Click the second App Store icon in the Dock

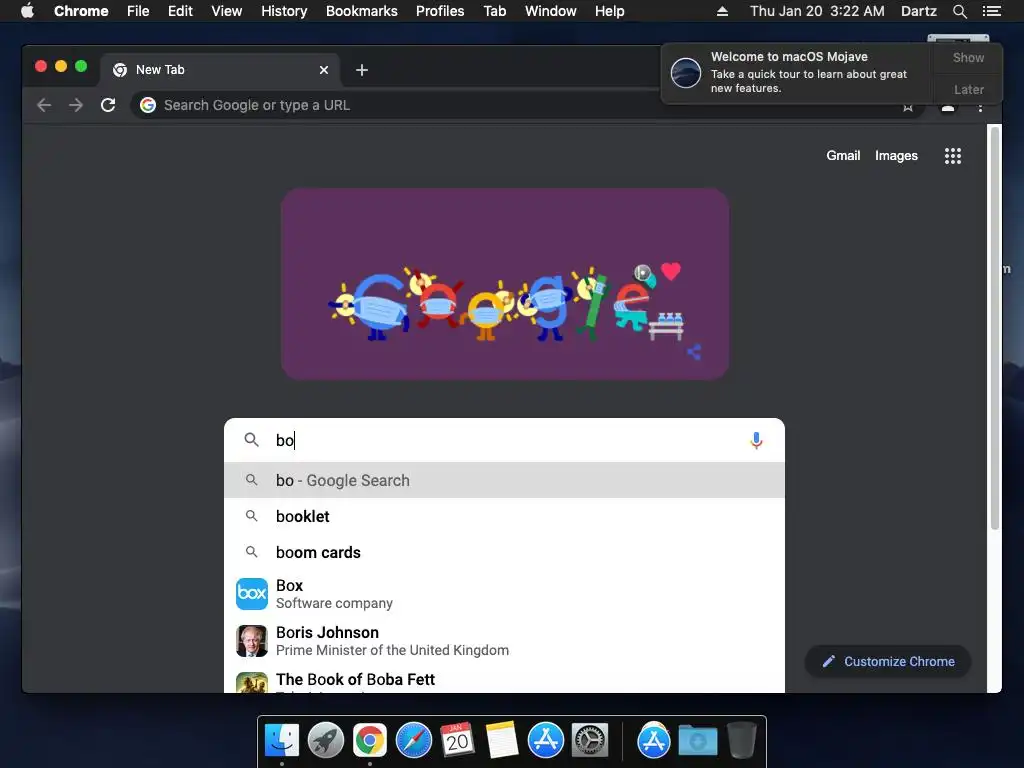[x=653, y=741]
